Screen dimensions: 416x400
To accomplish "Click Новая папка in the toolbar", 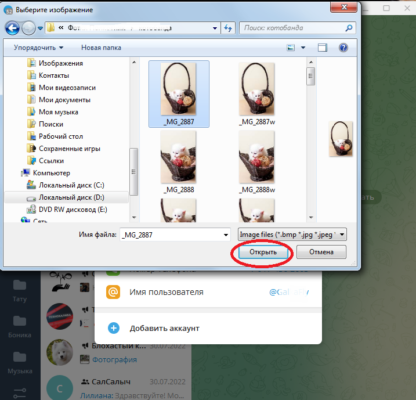I will tap(101, 48).
